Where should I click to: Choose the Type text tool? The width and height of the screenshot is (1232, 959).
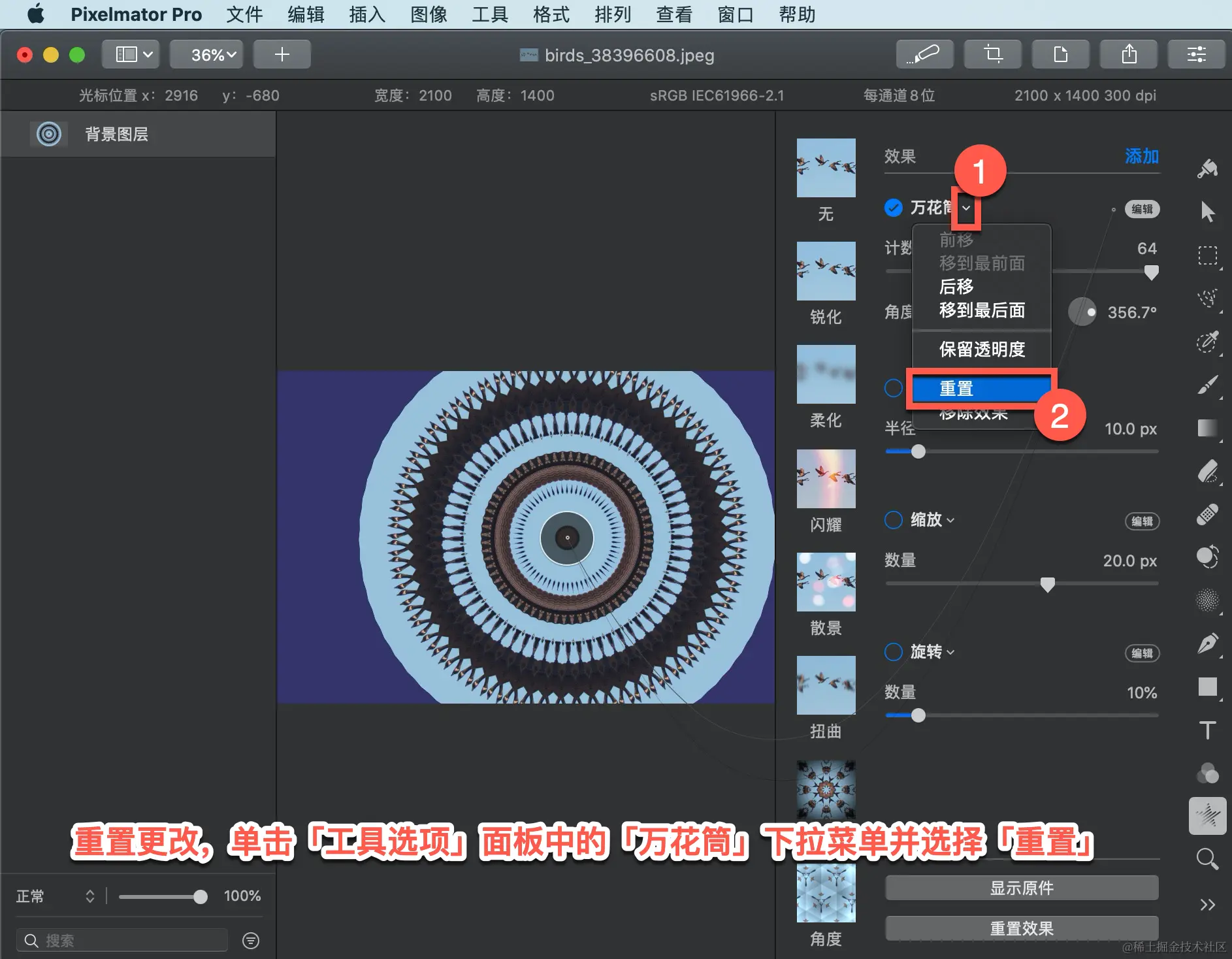[x=1207, y=730]
